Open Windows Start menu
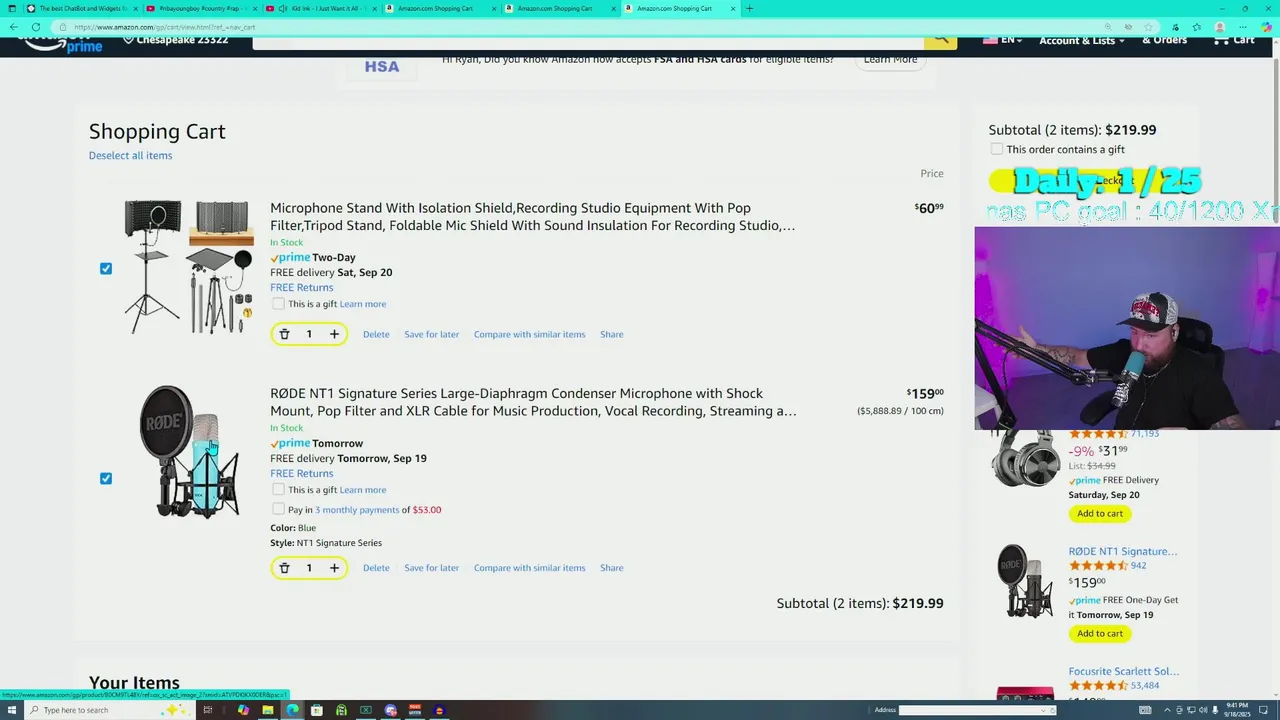Viewport: 1280px width, 720px height. 12,710
